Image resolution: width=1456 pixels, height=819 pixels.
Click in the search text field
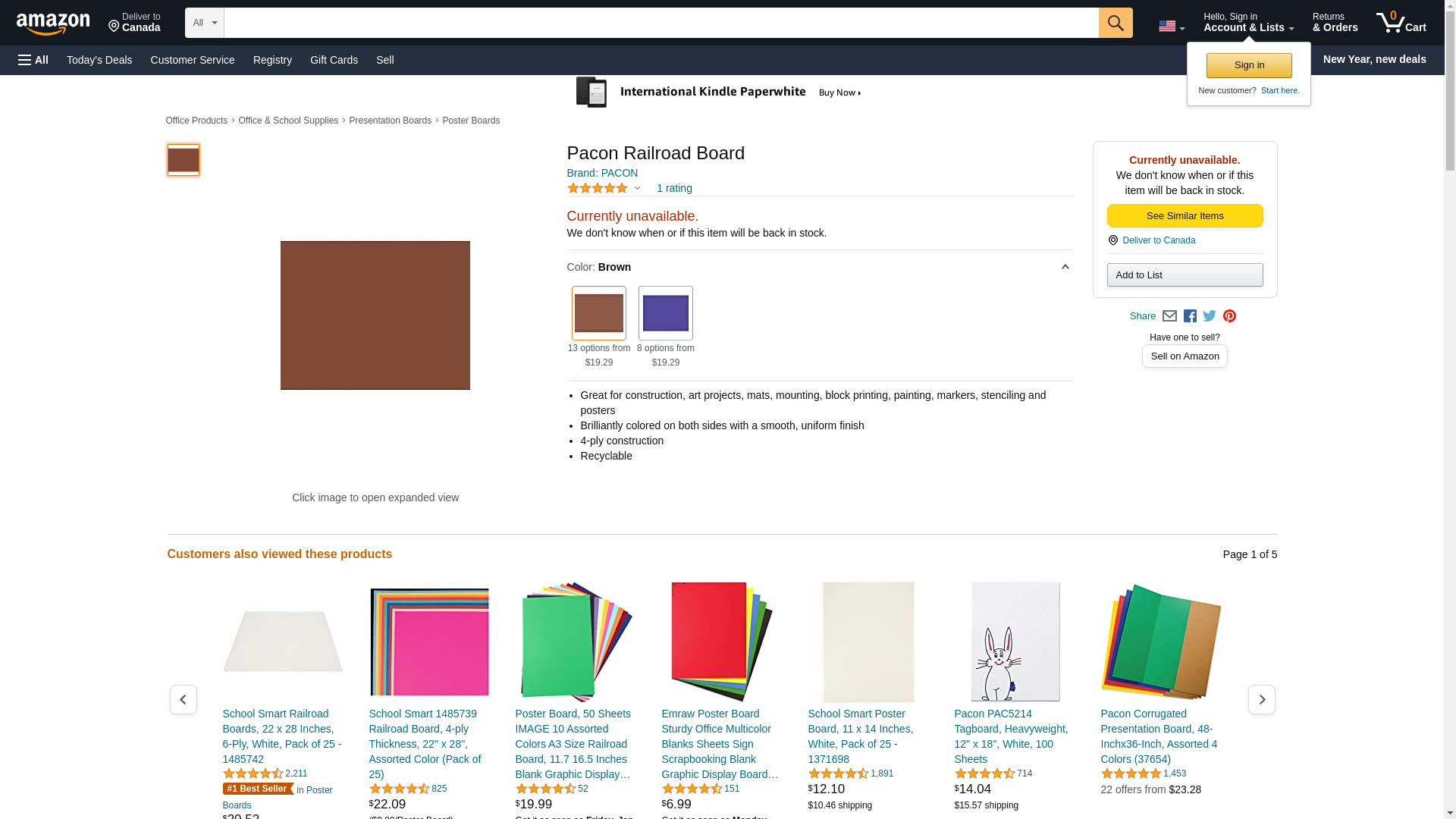coord(660,23)
